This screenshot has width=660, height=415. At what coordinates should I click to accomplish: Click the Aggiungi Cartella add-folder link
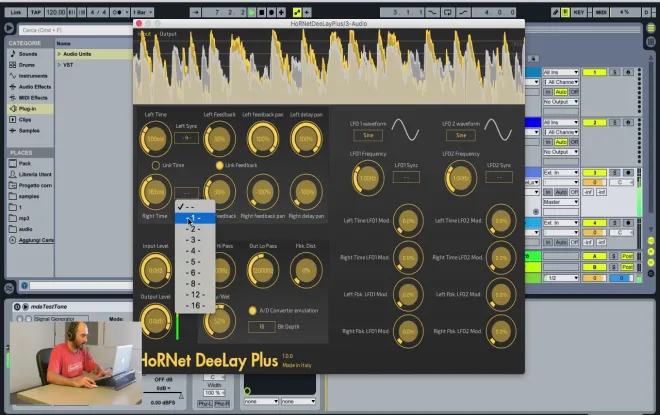[x=36, y=240]
